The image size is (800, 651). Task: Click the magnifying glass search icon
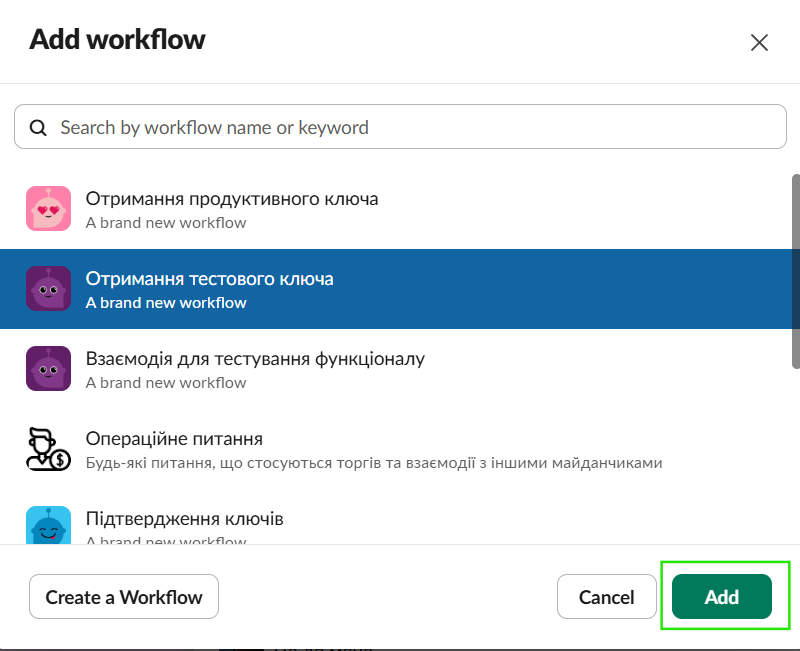pos(39,128)
